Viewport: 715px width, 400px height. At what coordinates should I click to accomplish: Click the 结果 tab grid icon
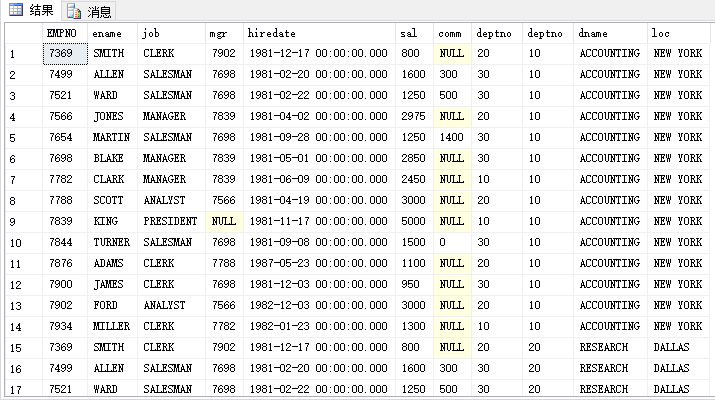point(16,10)
